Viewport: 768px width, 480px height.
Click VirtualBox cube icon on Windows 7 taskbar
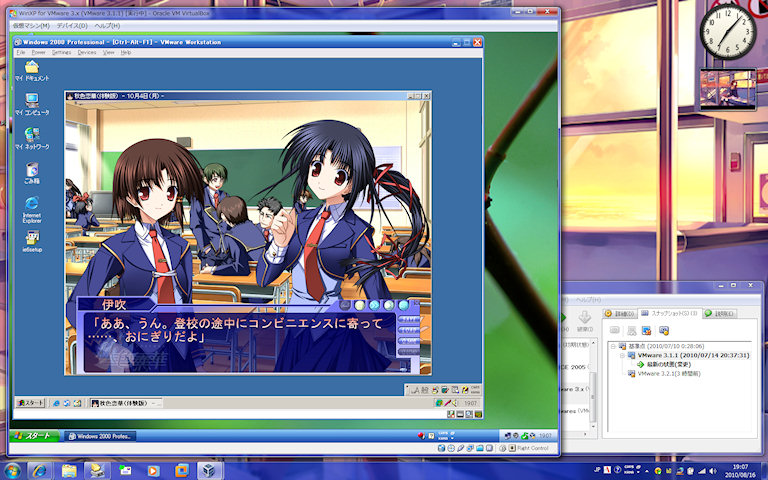coord(210,471)
